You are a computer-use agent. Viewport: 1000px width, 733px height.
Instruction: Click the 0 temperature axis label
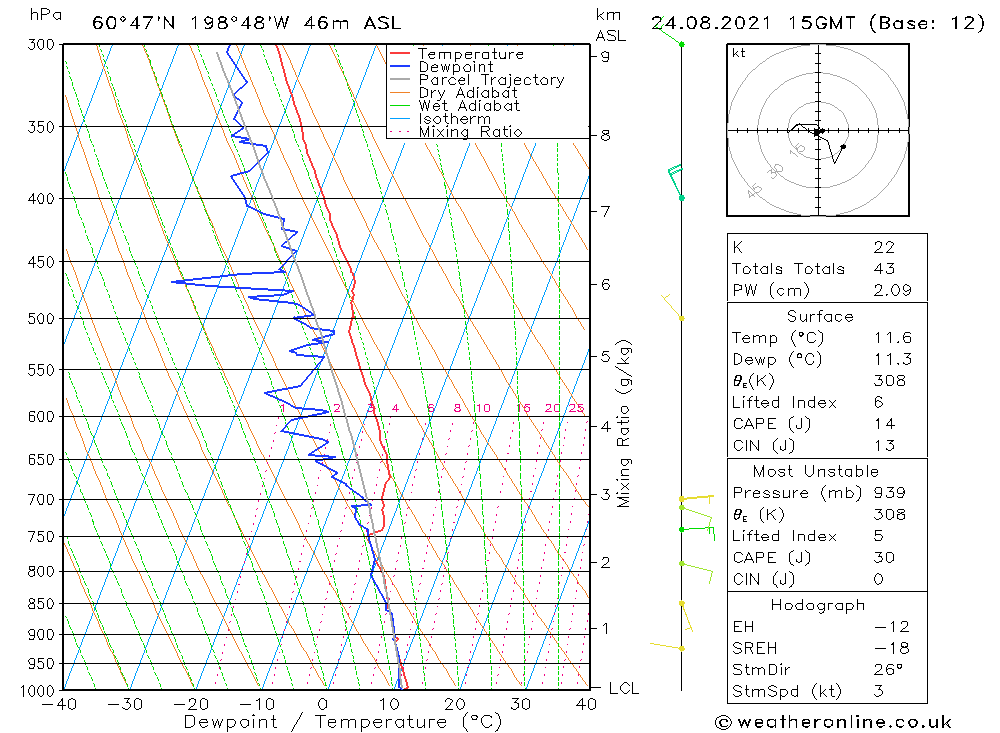(323, 704)
